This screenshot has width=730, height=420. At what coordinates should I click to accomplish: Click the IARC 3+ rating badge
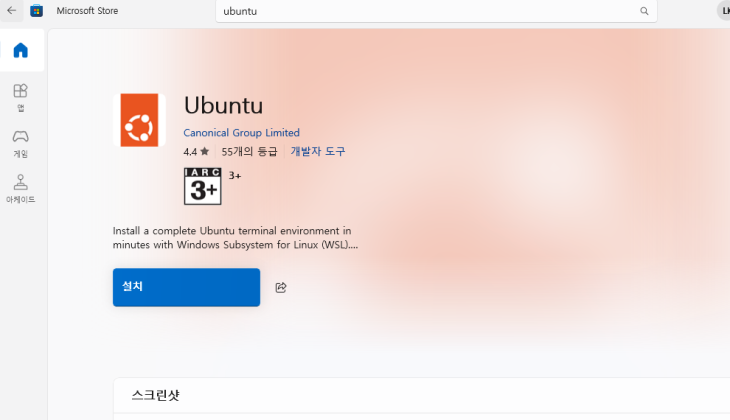203,186
